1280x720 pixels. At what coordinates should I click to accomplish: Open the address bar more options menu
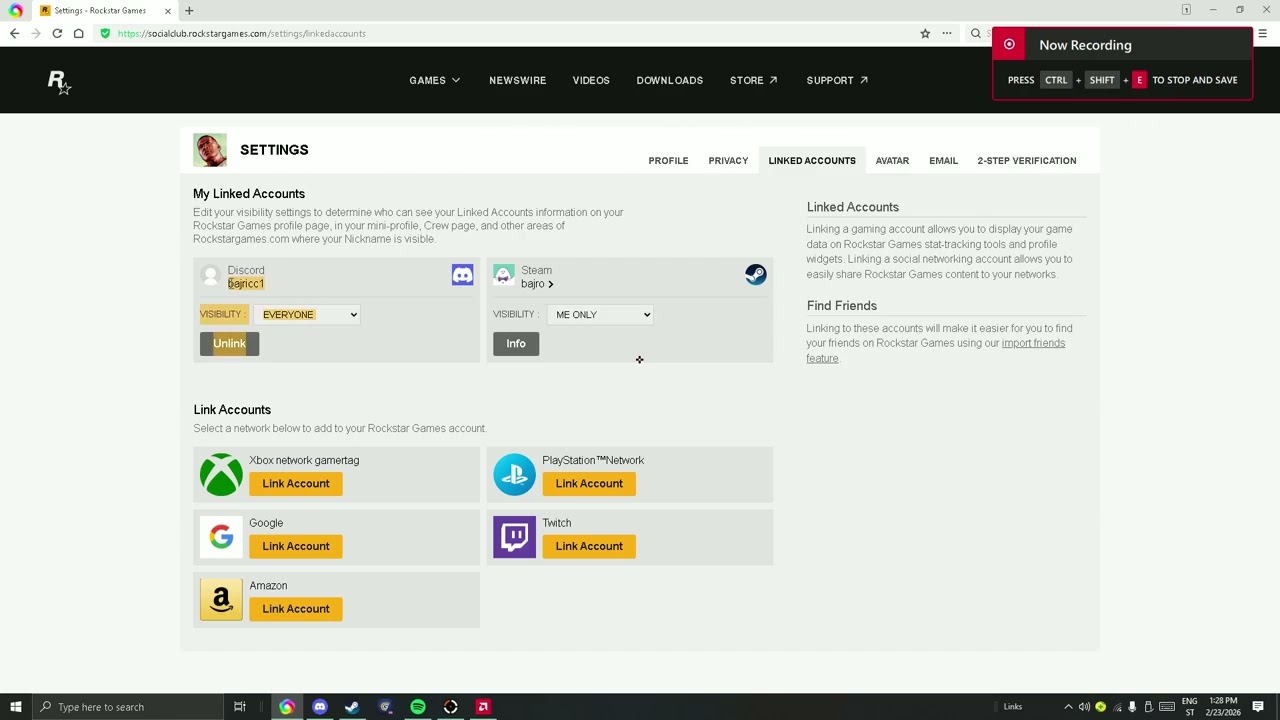click(x=946, y=33)
